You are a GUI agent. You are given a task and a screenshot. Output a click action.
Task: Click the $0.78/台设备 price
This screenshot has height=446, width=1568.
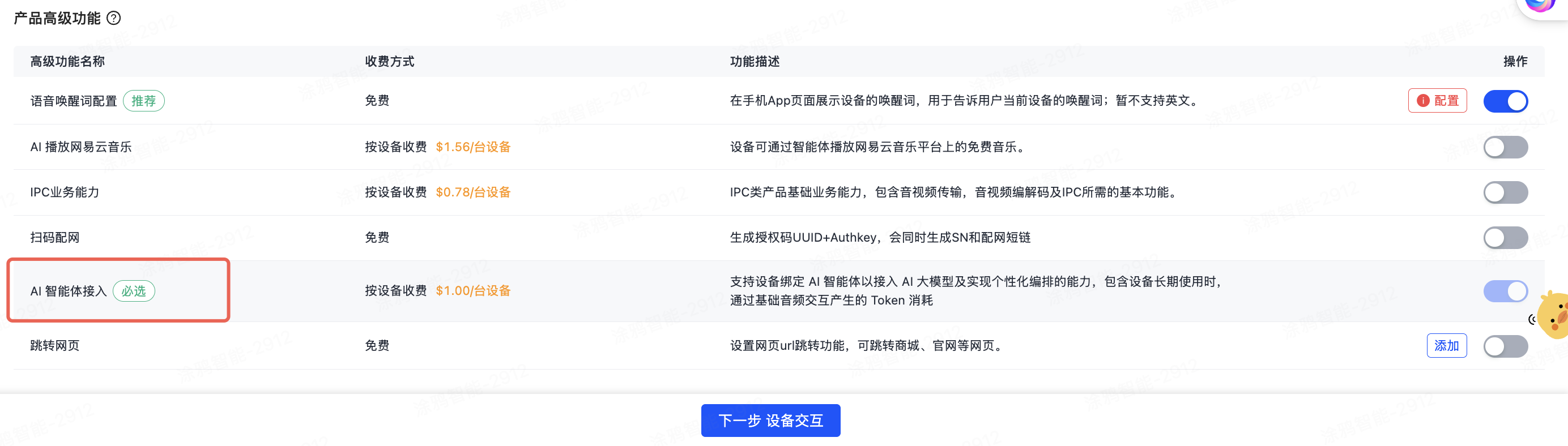(x=473, y=192)
